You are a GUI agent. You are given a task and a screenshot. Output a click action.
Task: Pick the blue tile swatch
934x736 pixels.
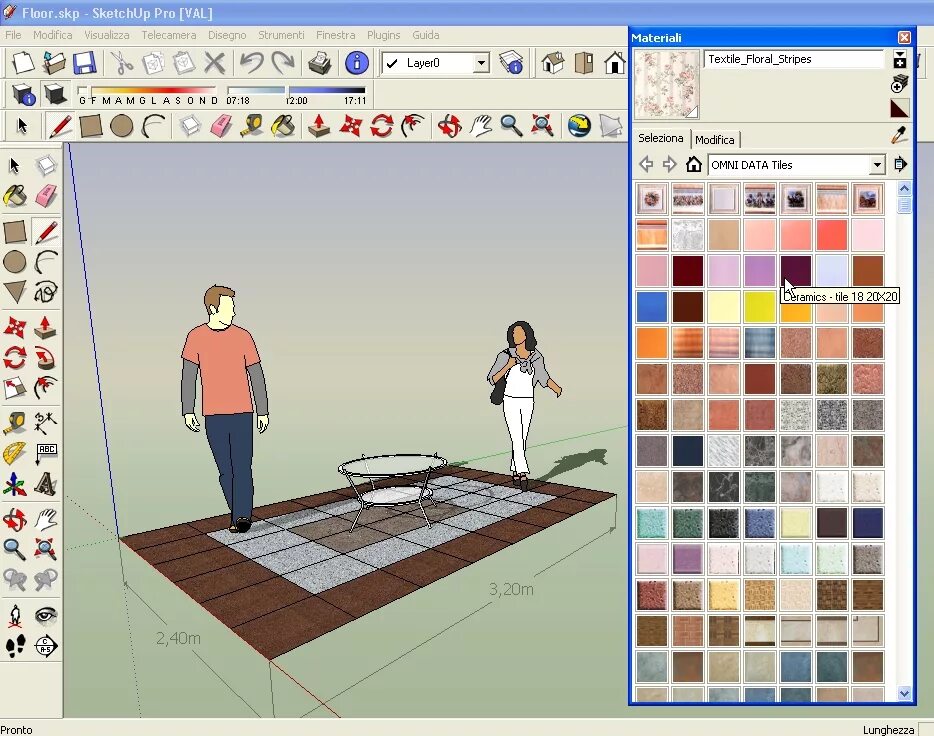[652, 307]
